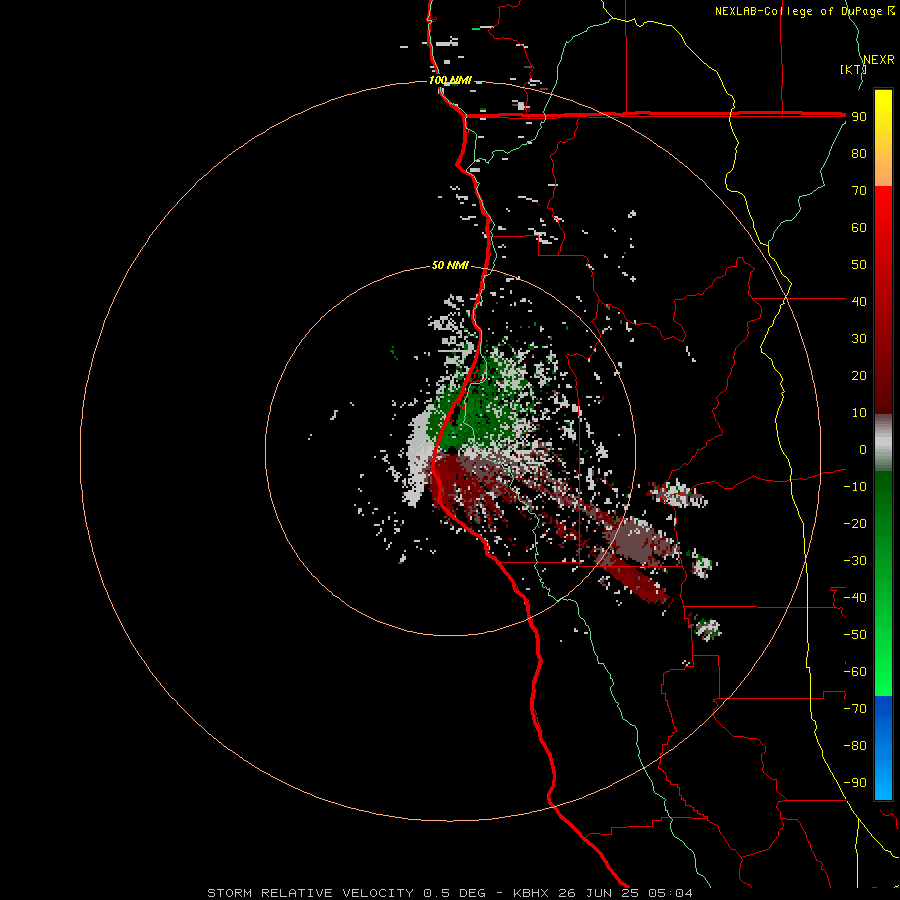Click the KBHX station identifier in caption
The width and height of the screenshot is (900, 900).
click(531, 893)
